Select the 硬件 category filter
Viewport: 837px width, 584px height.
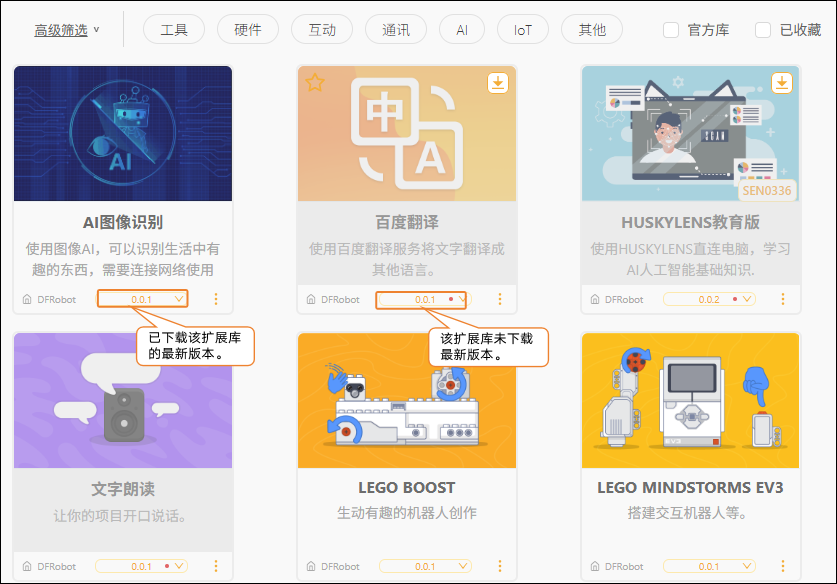click(x=248, y=30)
